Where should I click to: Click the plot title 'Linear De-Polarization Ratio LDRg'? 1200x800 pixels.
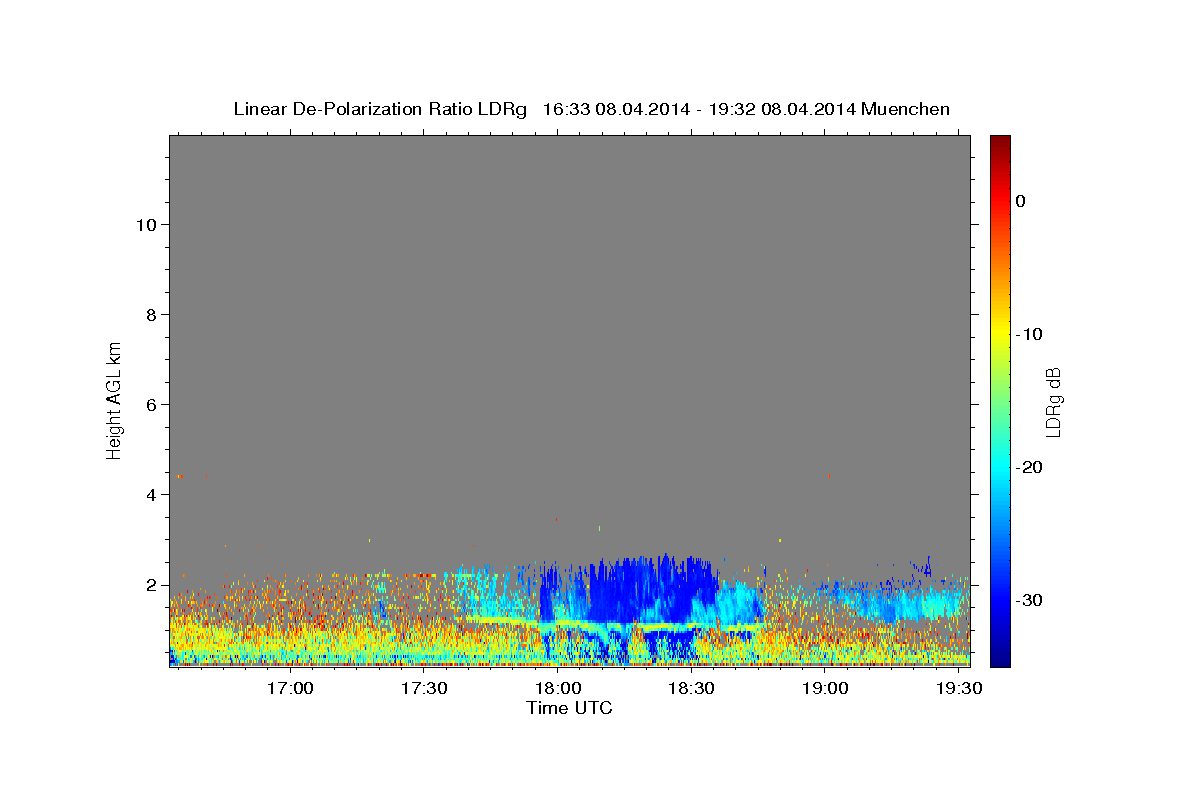[x=379, y=109]
